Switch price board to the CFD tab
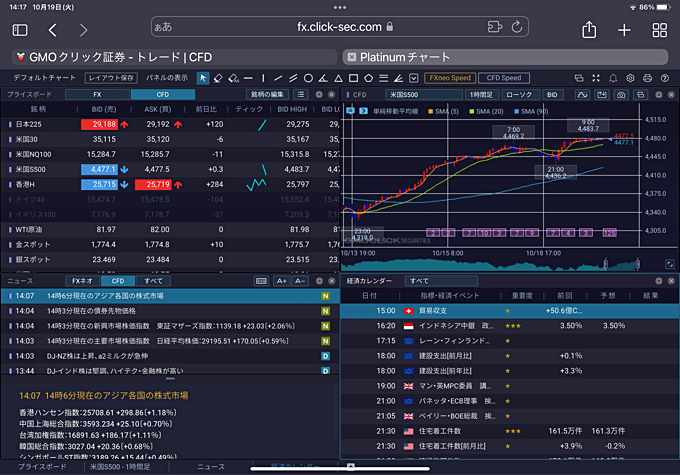 point(163,95)
